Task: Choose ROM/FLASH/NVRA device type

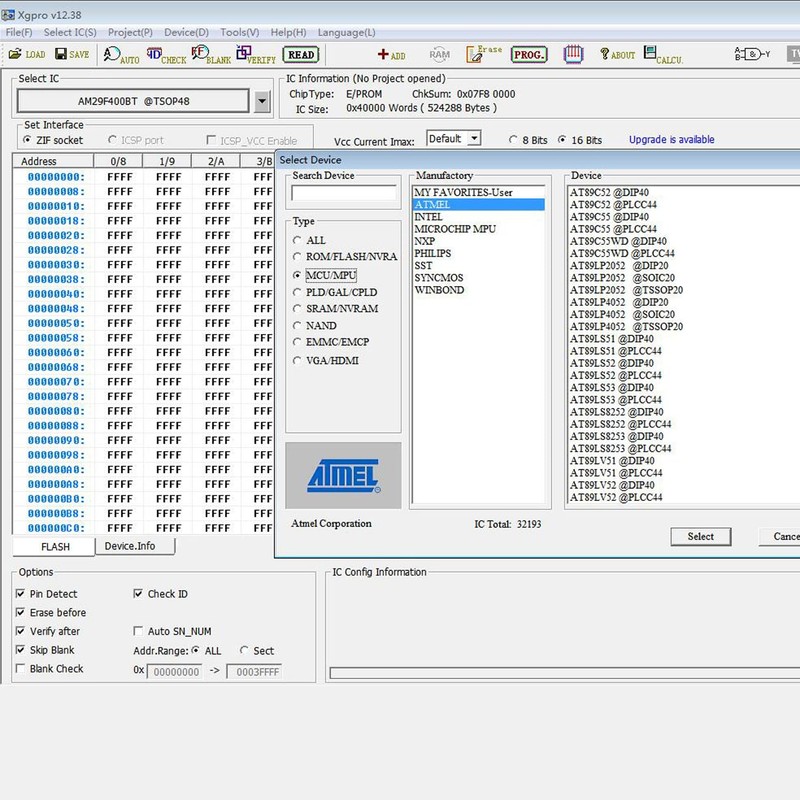Action: (x=345, y=256)
